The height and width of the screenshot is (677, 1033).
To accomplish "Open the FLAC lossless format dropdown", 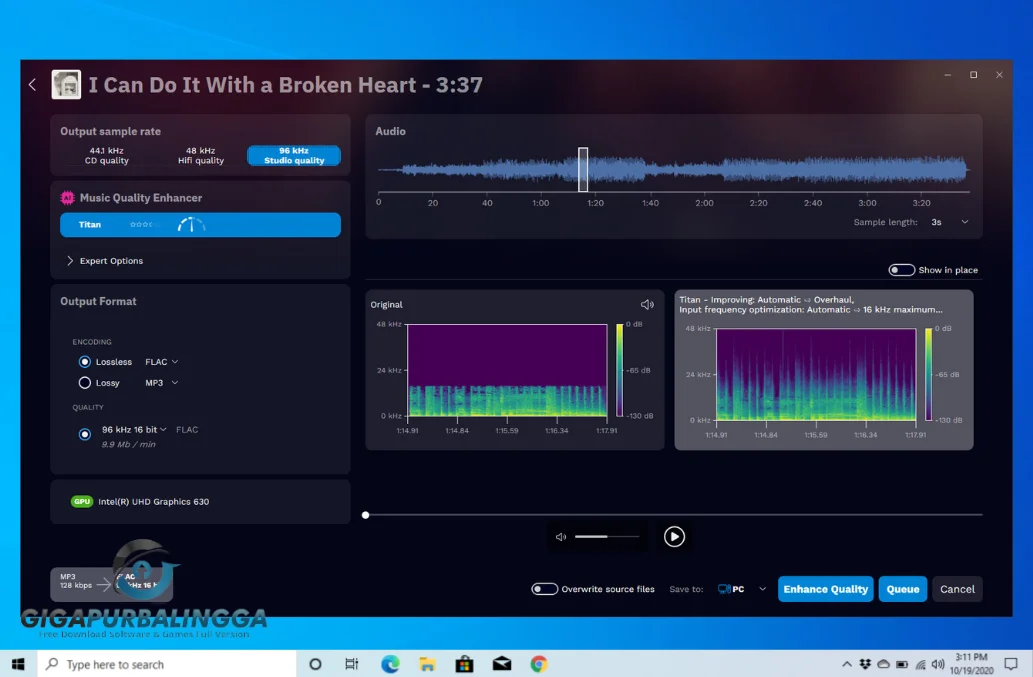I will pos(161,362).
